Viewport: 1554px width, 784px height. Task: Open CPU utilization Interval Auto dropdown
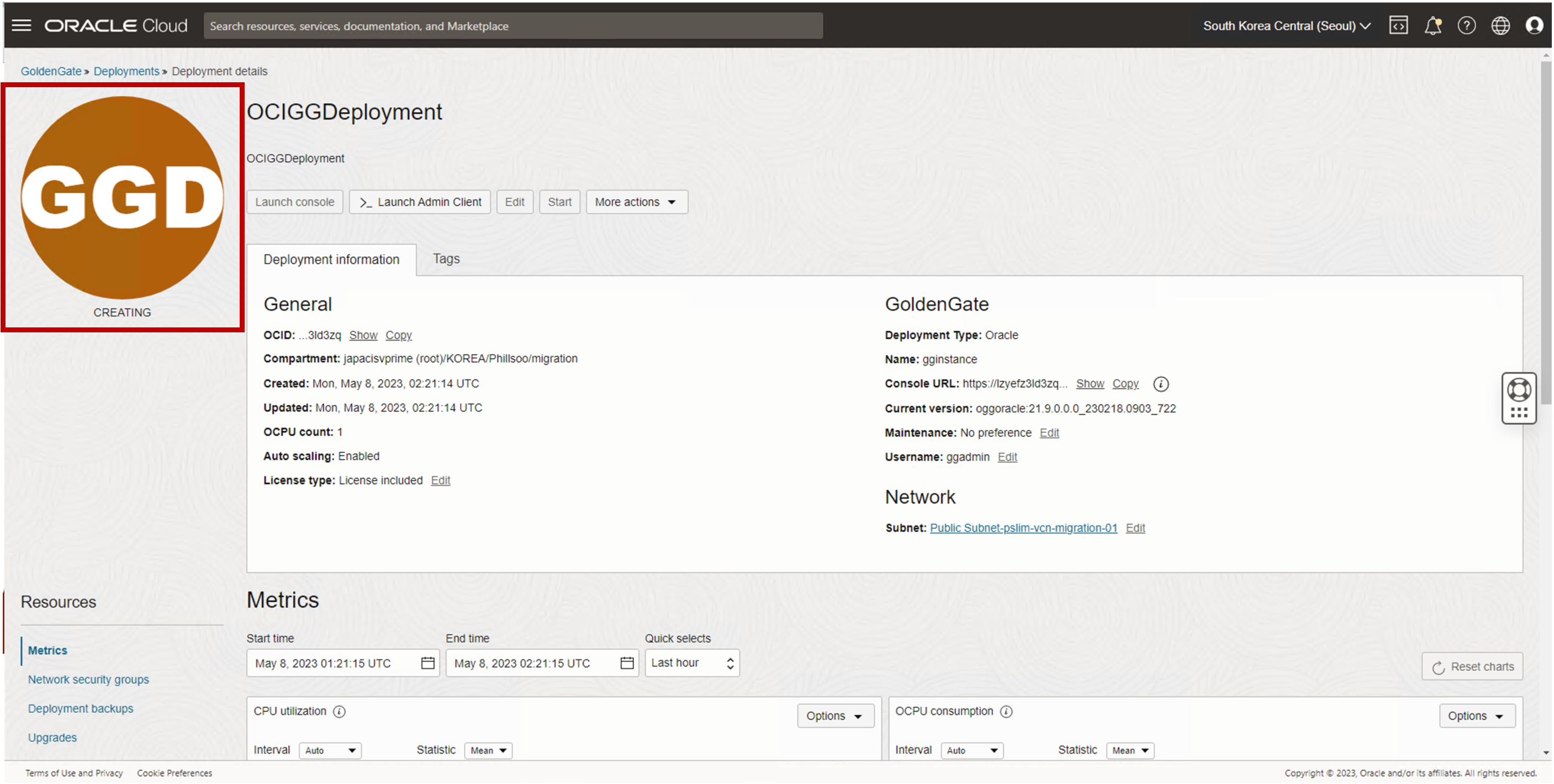(x=330, y=750)
